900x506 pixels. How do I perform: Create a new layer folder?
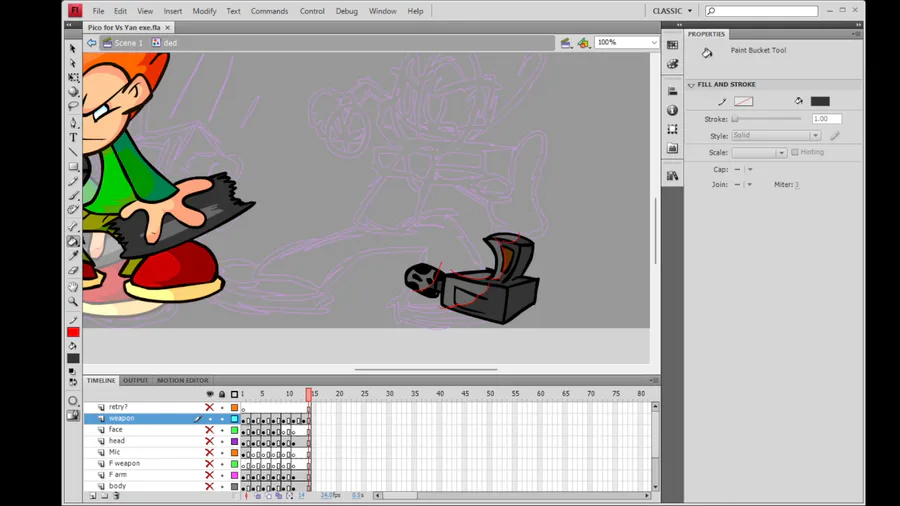104,496
